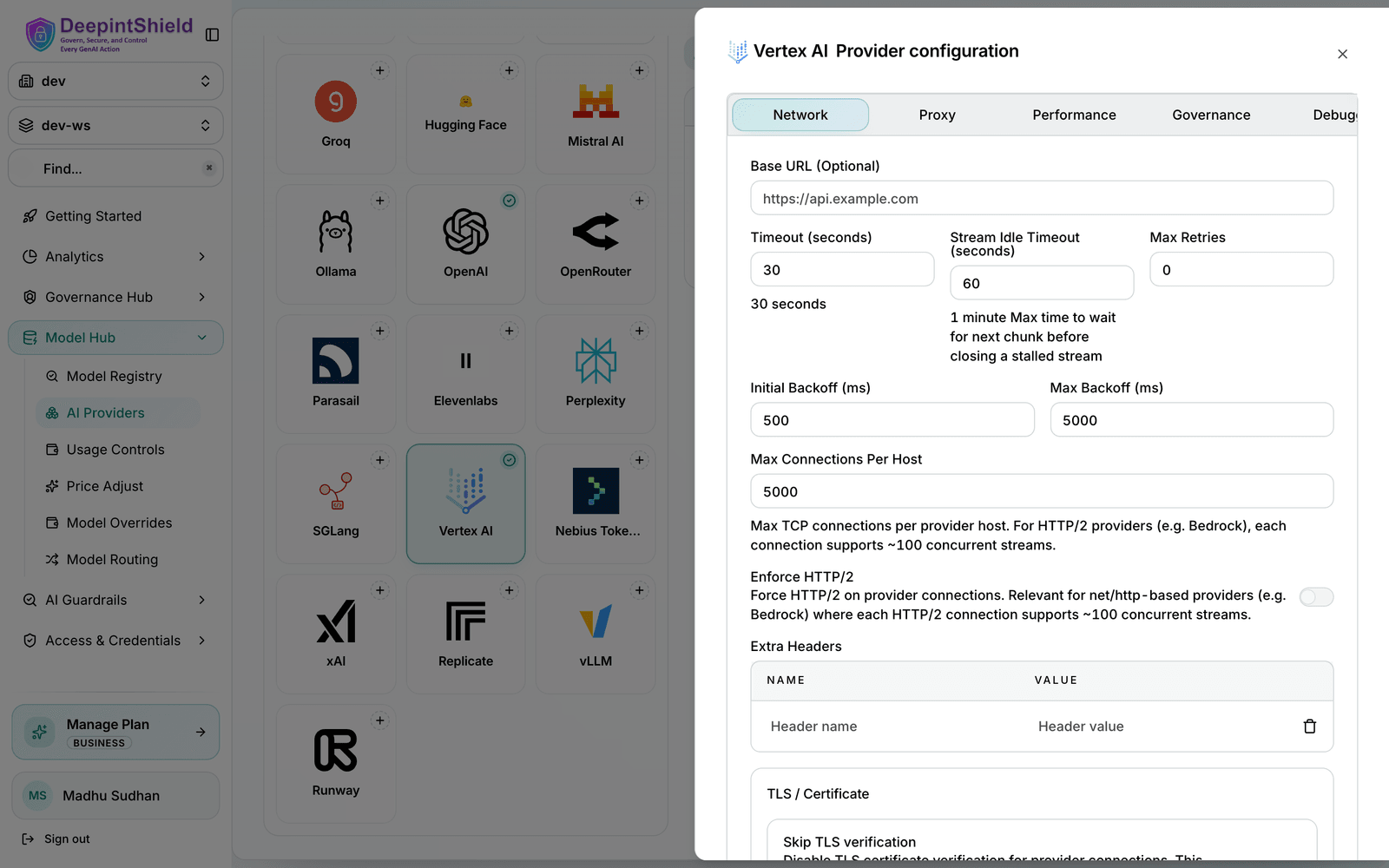Click the Vertex AI provider card
Image resolution: width=1389 pixels, height=868 pixels.
[465, 503]
